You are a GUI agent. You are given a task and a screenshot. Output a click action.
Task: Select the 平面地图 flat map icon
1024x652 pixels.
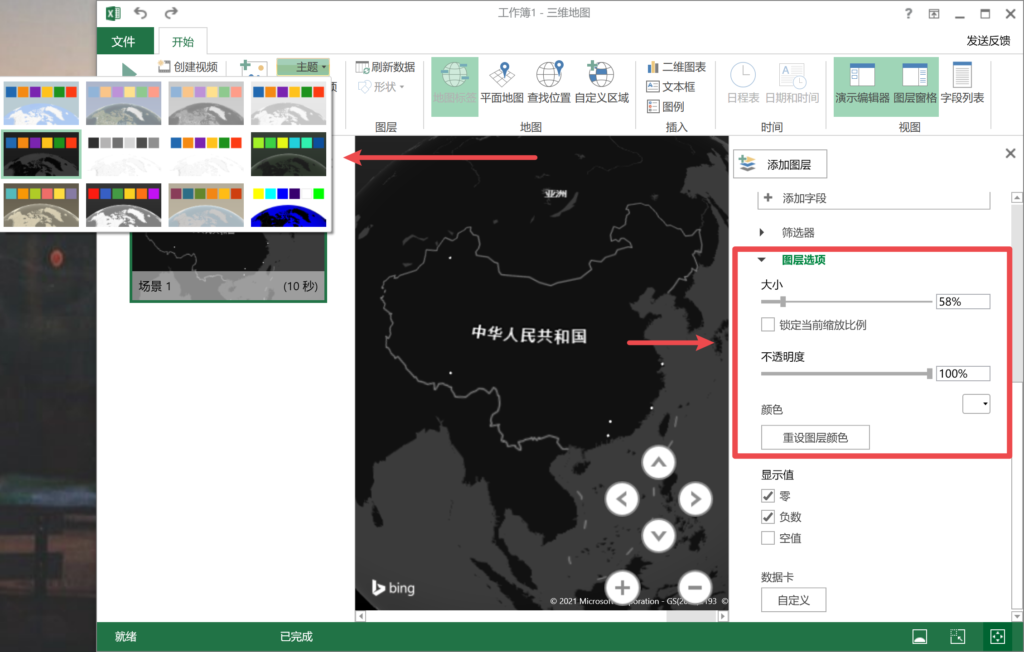coord(502,83)
